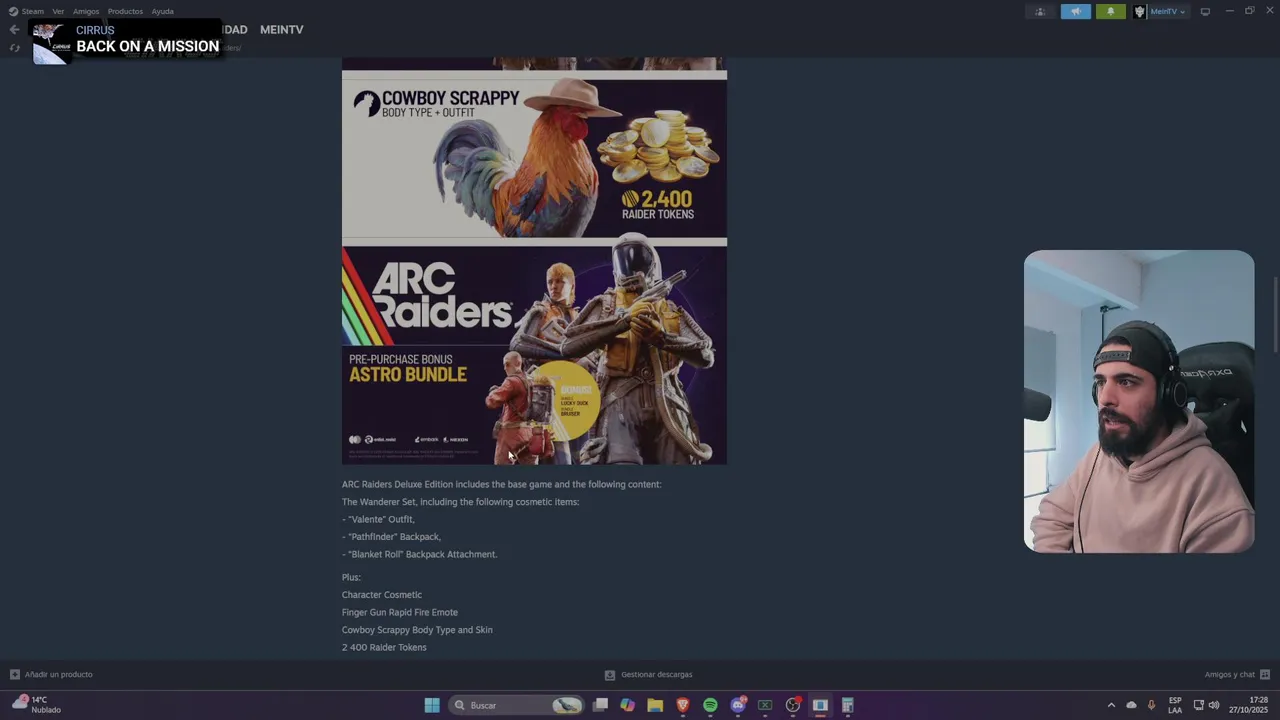Switch to the active Steam taskbar window
The width and height of the screenshot is (1280, 720).
[820, 705]
